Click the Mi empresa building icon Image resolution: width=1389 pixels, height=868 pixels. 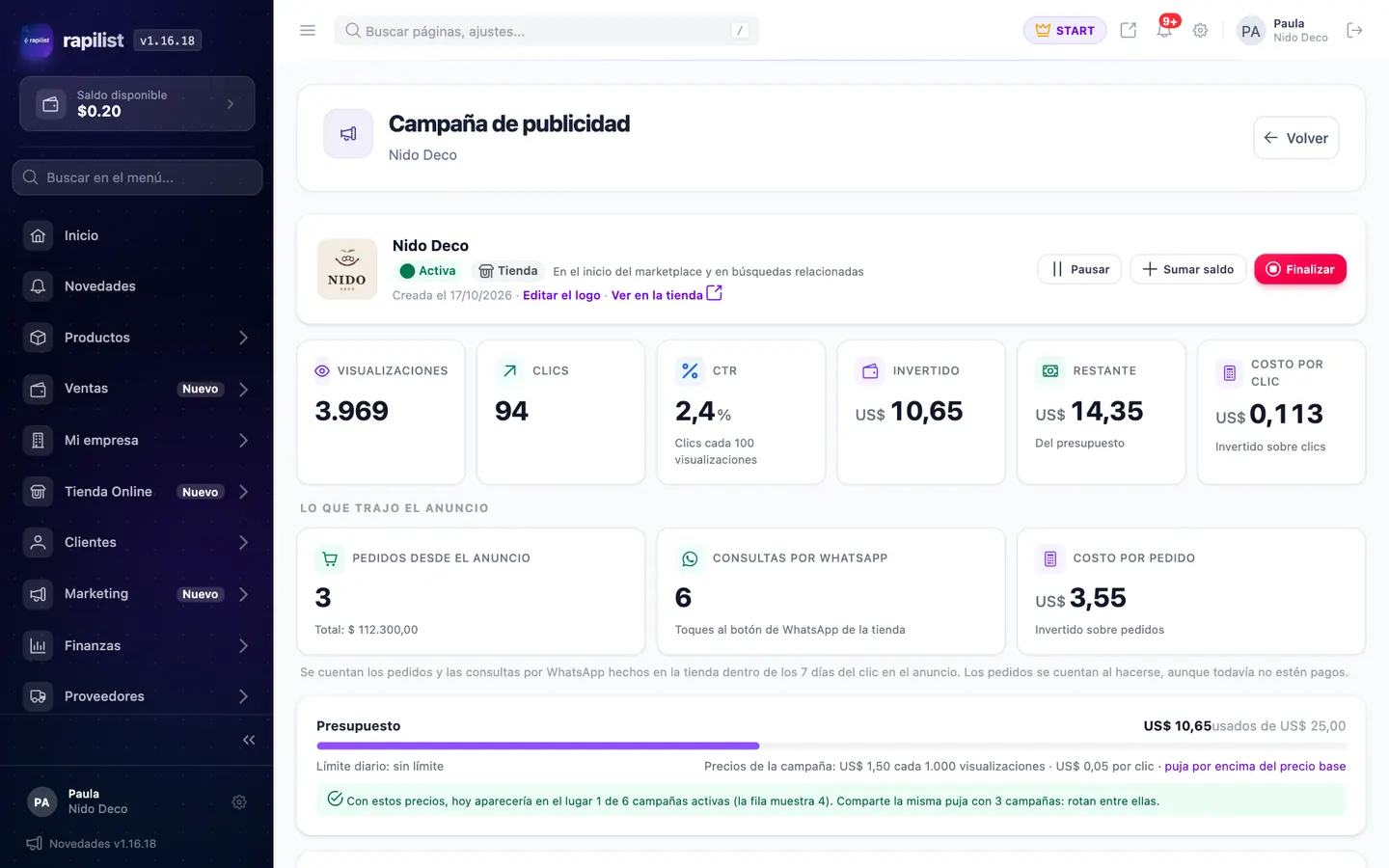[38, 440]
